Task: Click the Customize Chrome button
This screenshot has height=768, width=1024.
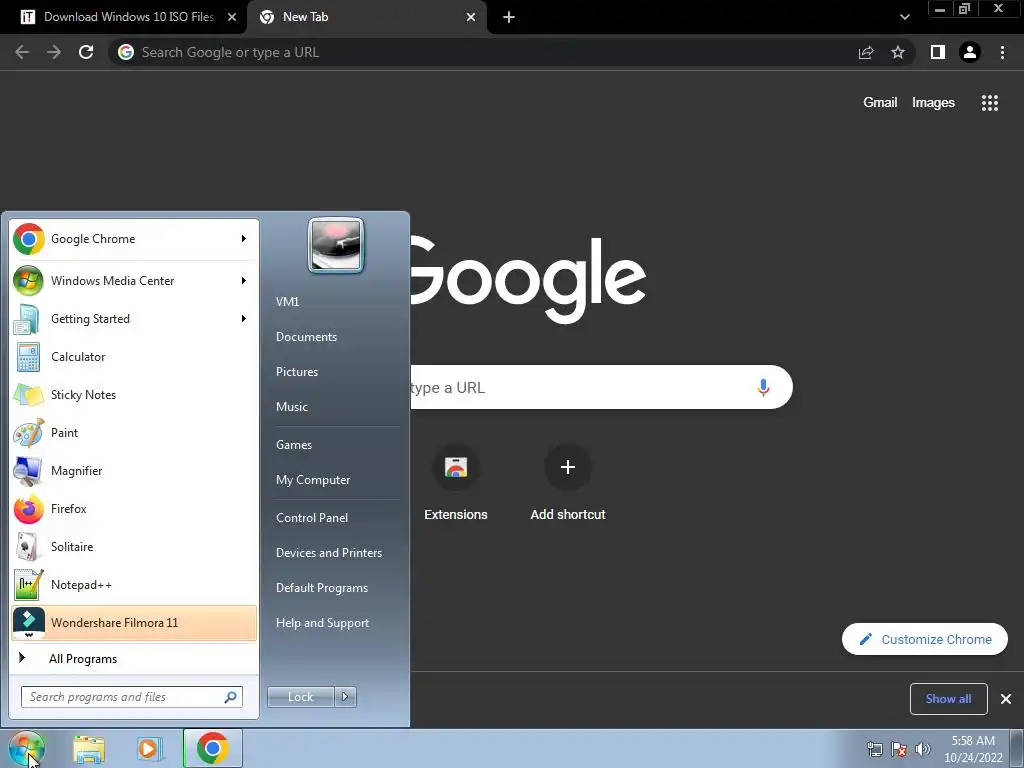Action: click(x=925, y=639)
